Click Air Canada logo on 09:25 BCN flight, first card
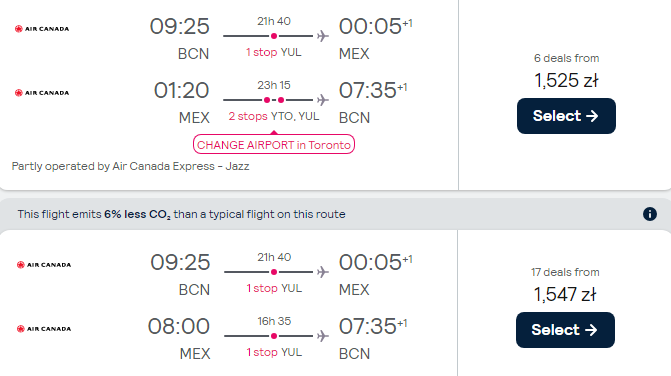 (42, 29)
